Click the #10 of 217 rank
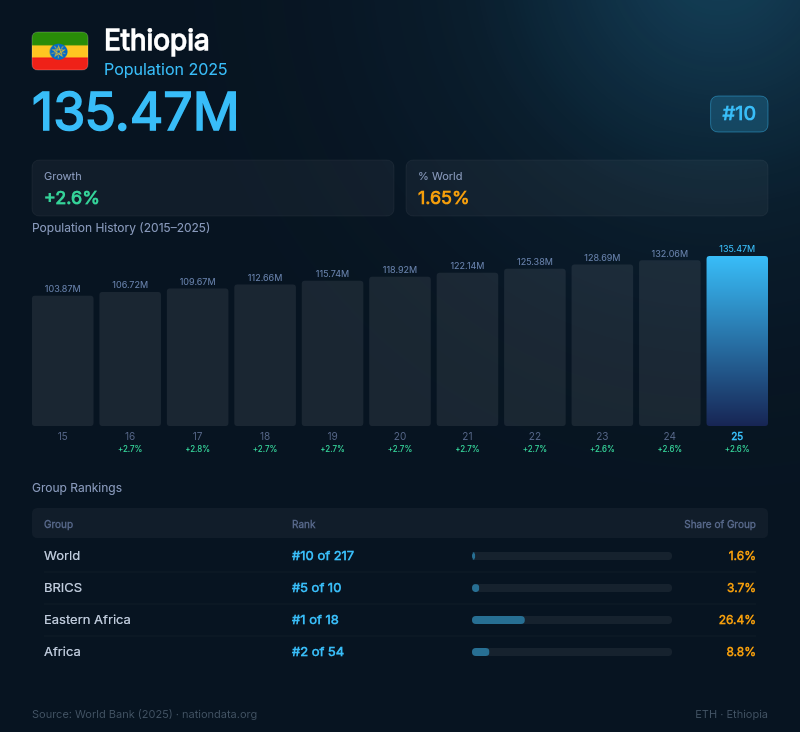 click(322, 556)
